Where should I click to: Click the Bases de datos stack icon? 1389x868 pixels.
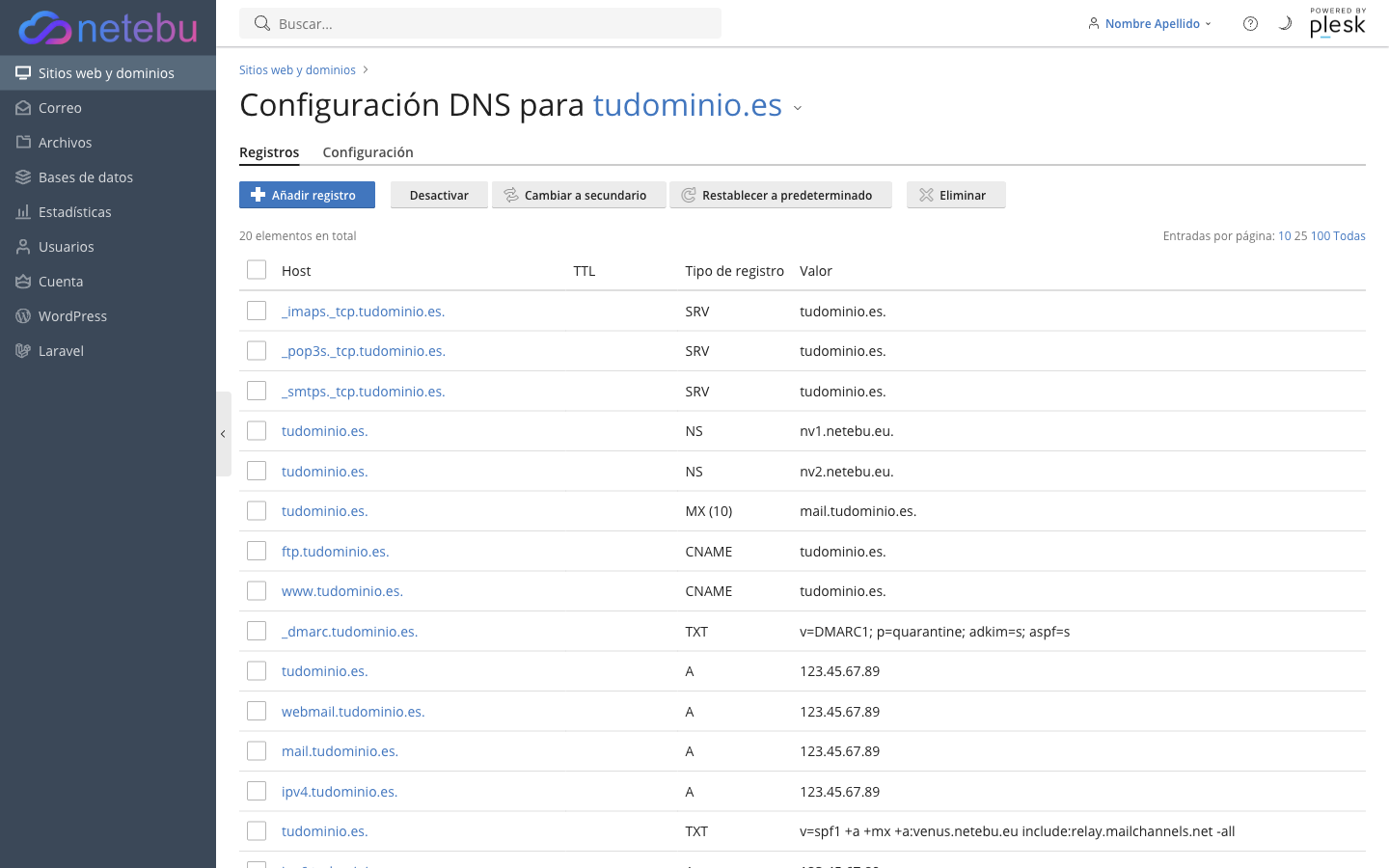coord(23,177)
